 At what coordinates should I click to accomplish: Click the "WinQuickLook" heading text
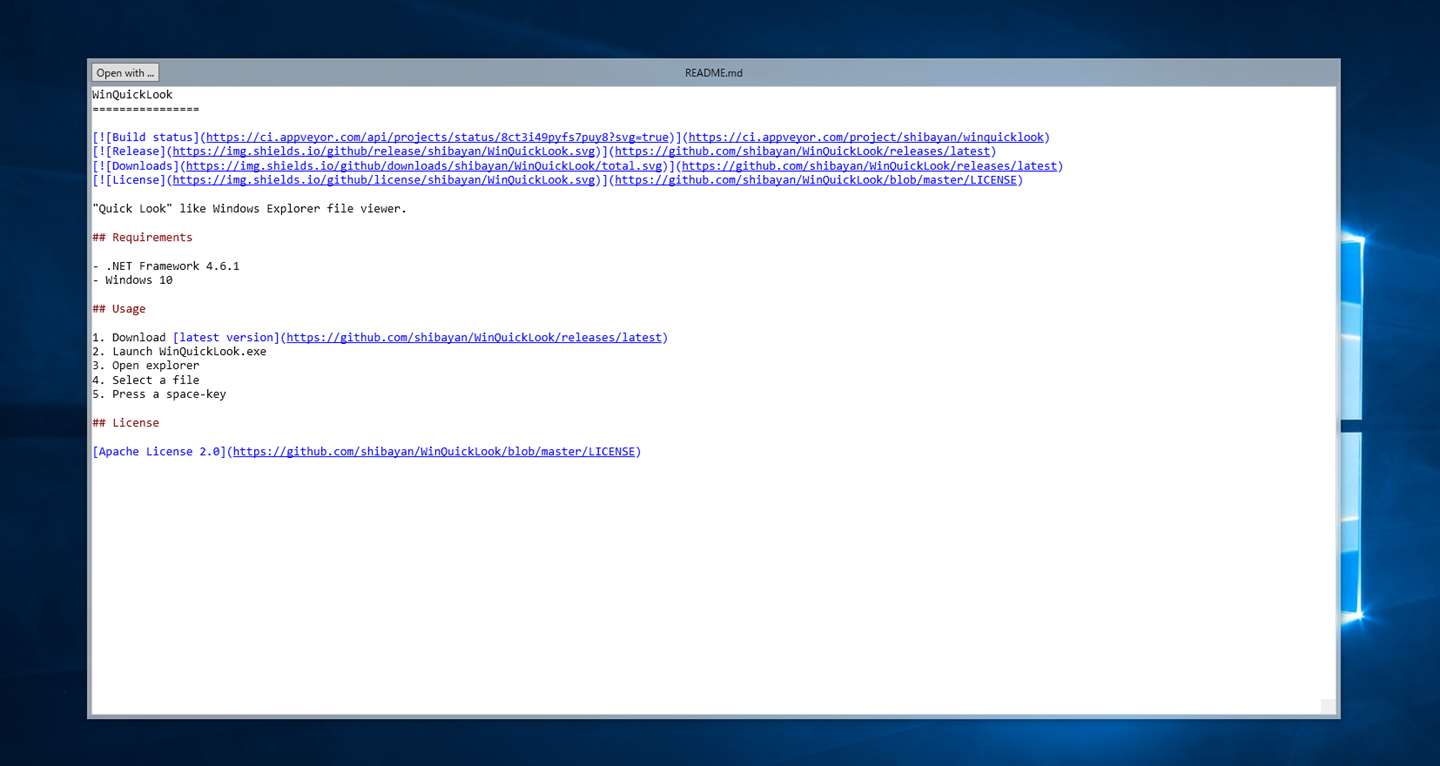(x=132, y=95)
